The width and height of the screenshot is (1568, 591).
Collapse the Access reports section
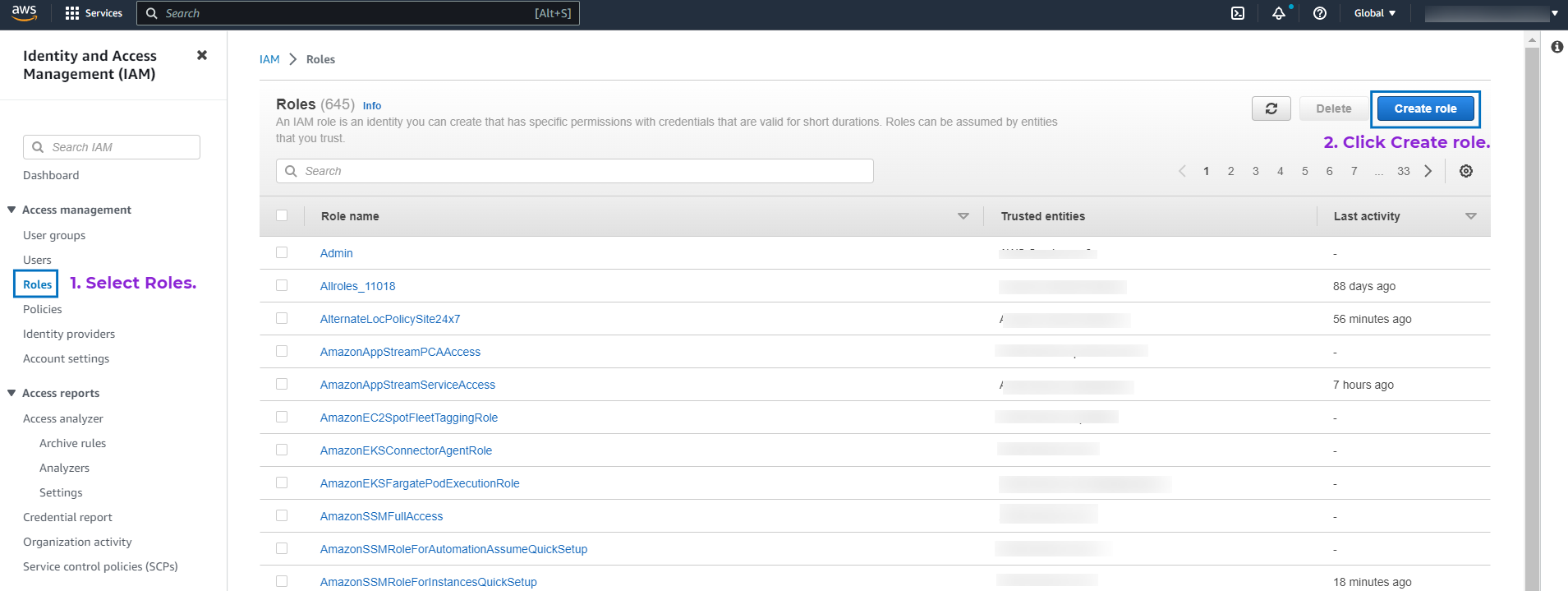pyautogui.click(x=11, y=393)
